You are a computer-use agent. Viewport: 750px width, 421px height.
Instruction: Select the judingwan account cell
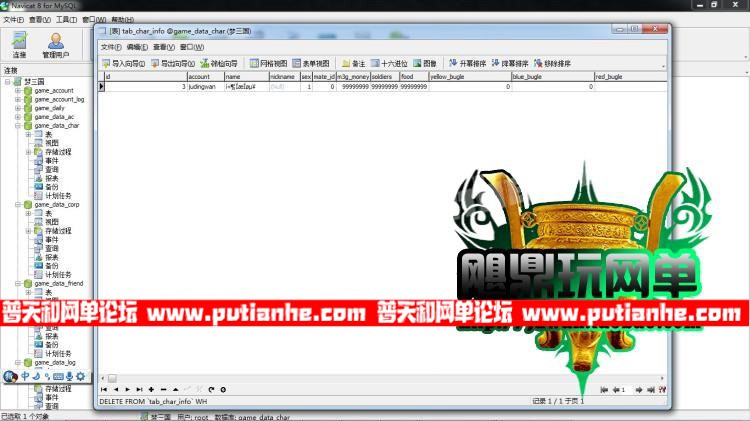206,87
